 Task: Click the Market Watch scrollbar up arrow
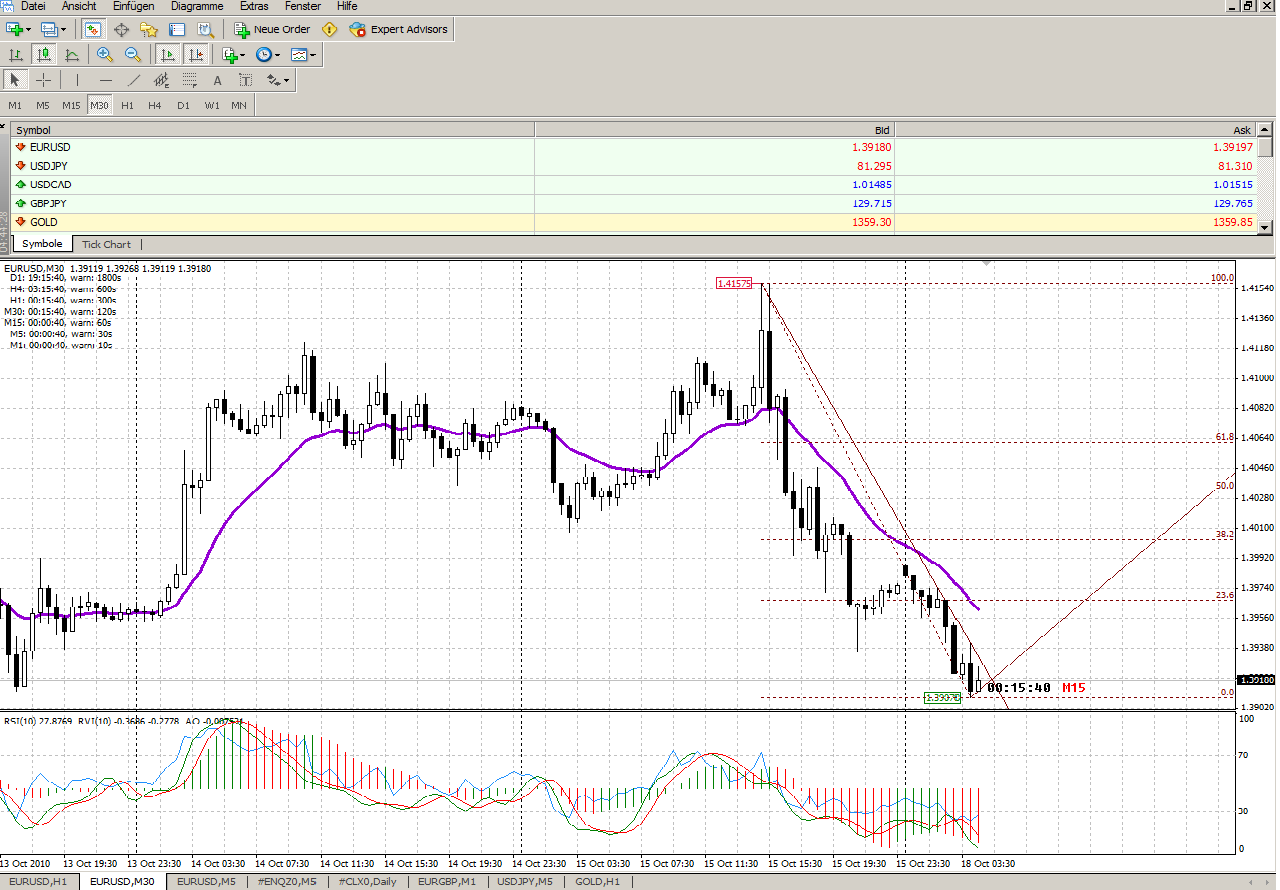(x=1265, y=130)
